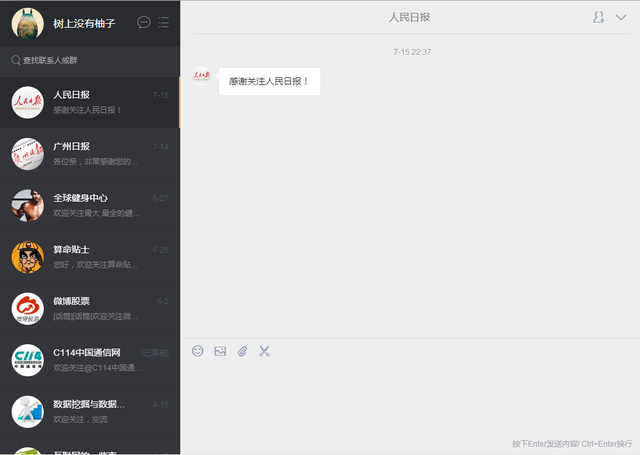The height and width of the screenshot is (455, 640).
Task: Click the search magnifier icon
Action: coord(16,60)
